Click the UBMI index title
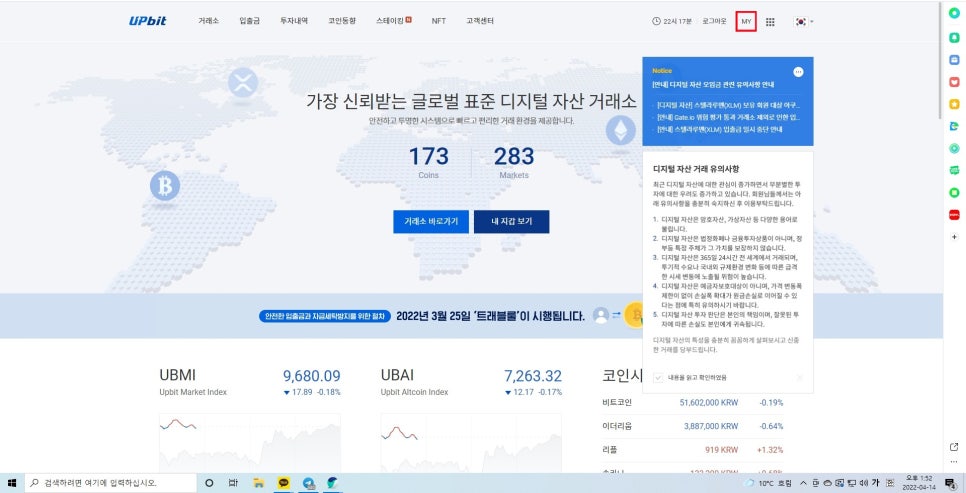This screenshot has width=966, height=493. (x=177, y=375)
